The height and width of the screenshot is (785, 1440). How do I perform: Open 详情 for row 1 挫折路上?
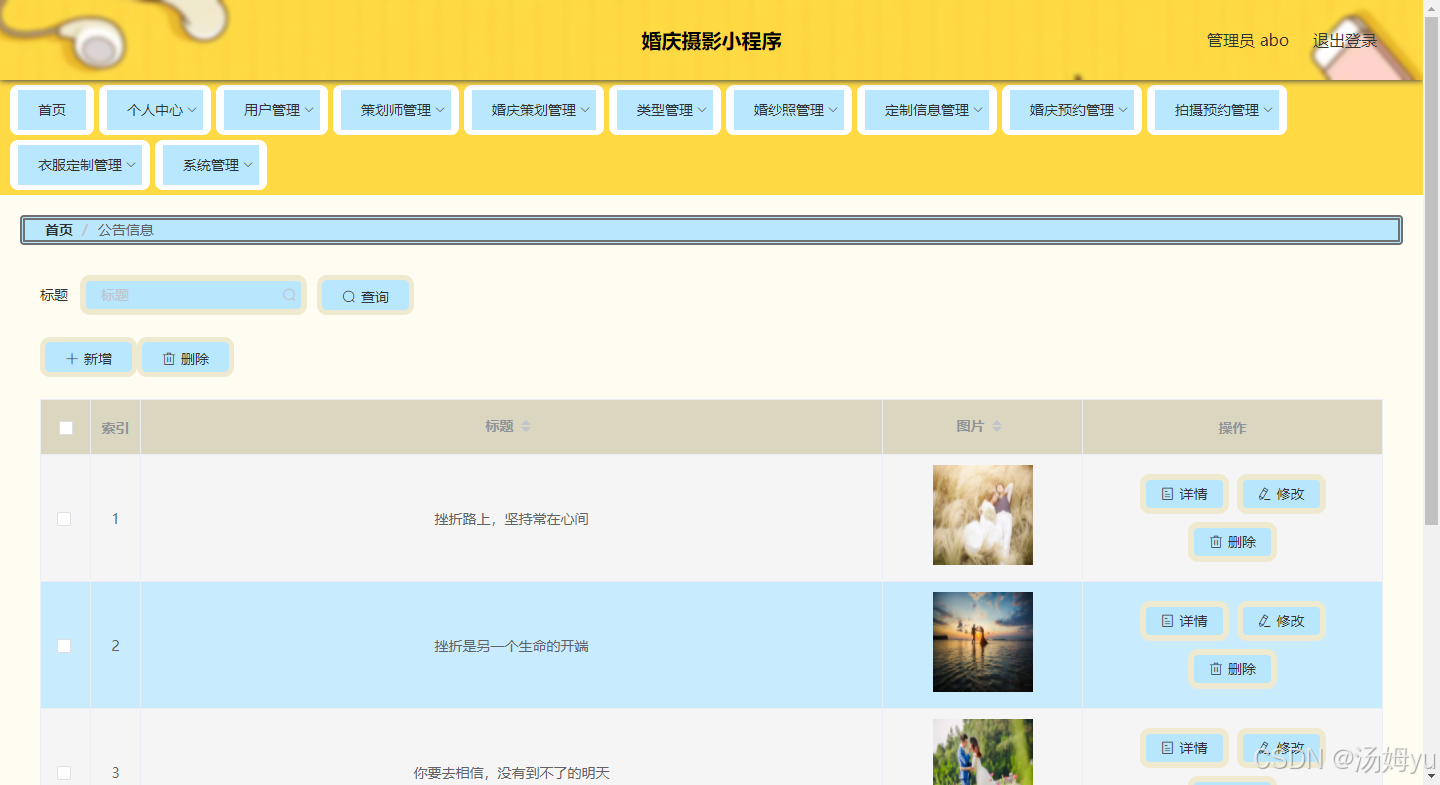tap(1184, 494)
